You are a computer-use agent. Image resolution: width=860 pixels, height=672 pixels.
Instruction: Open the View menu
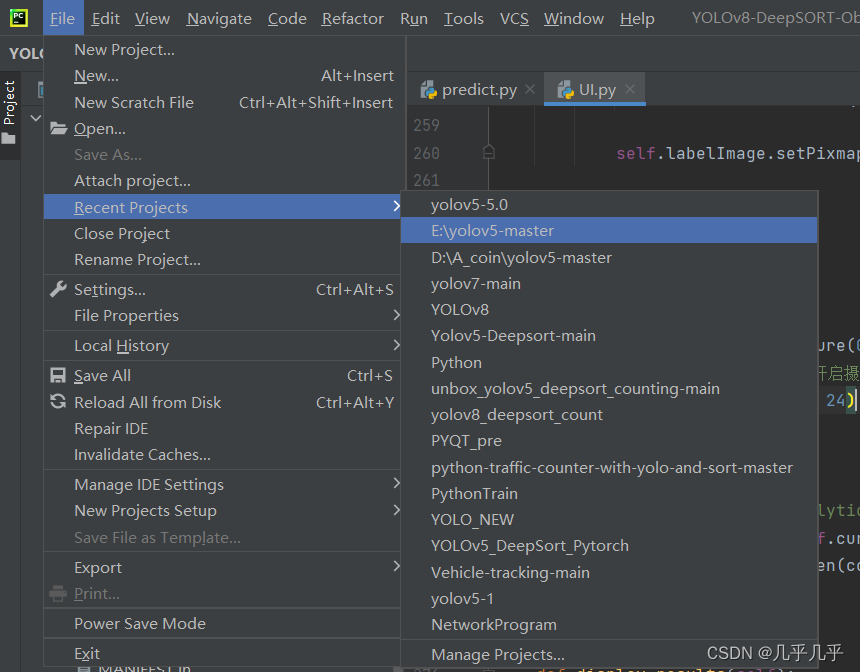pyautogui.click(x=152, y=19)
